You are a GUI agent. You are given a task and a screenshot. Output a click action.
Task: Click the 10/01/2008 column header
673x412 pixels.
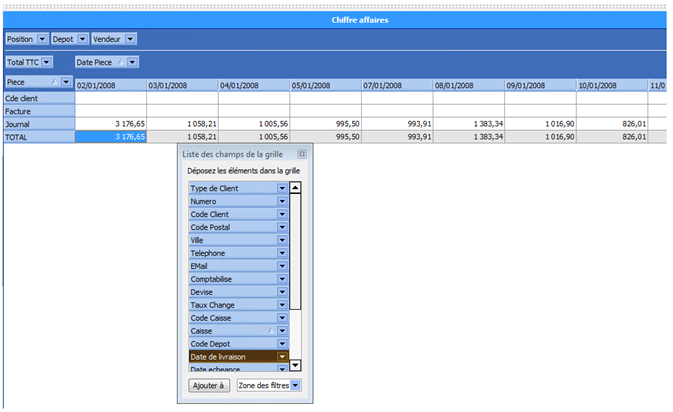pos(612,85)
